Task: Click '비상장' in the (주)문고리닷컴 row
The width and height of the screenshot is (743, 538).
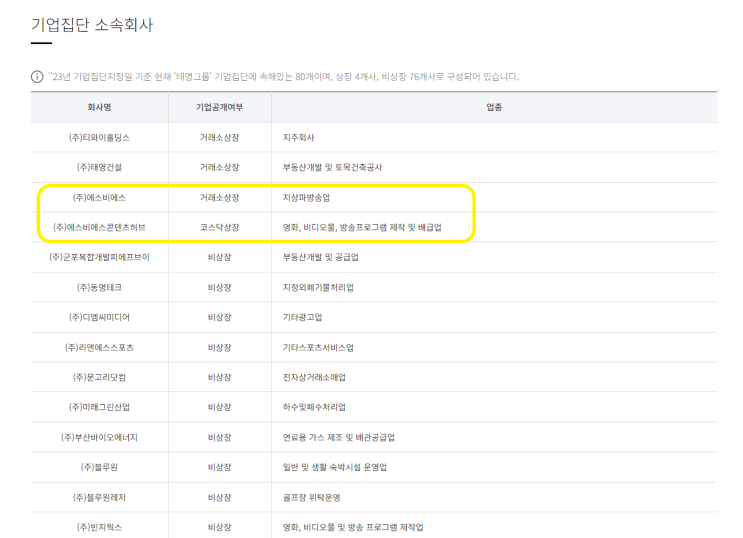Action: pos(219,377)
